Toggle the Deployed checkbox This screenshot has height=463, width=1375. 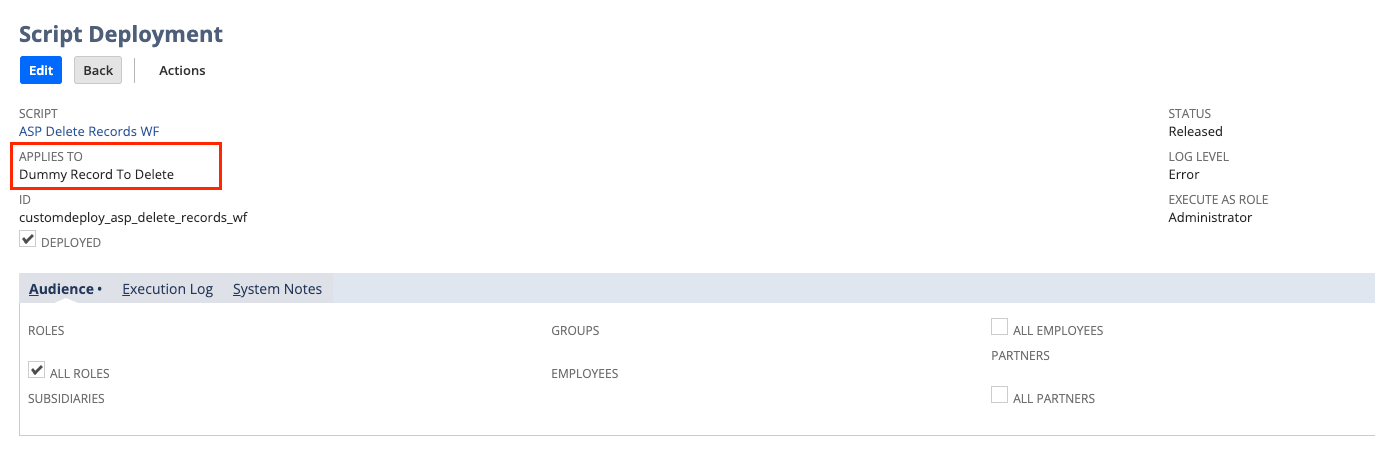28,240
